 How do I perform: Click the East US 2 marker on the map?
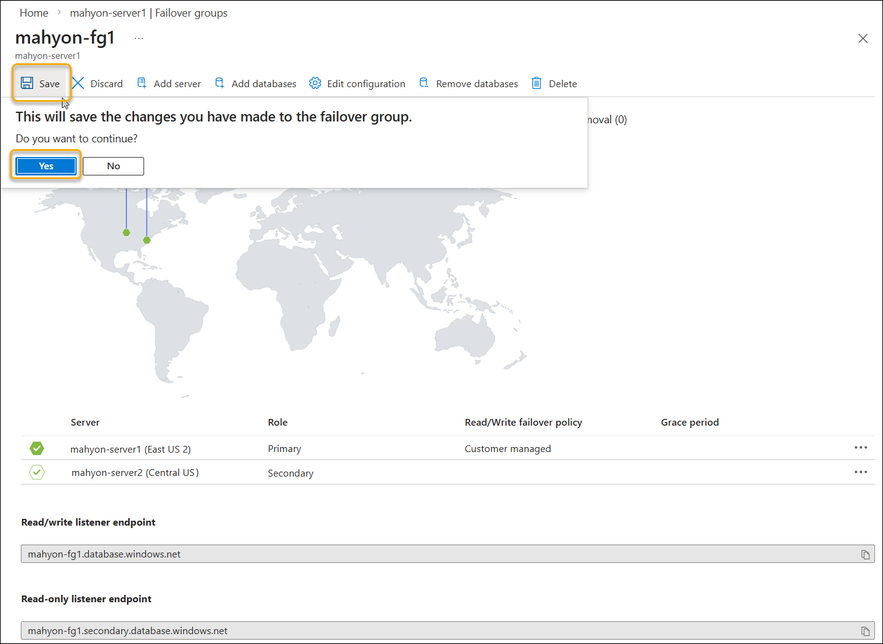(x=147, y=240)
